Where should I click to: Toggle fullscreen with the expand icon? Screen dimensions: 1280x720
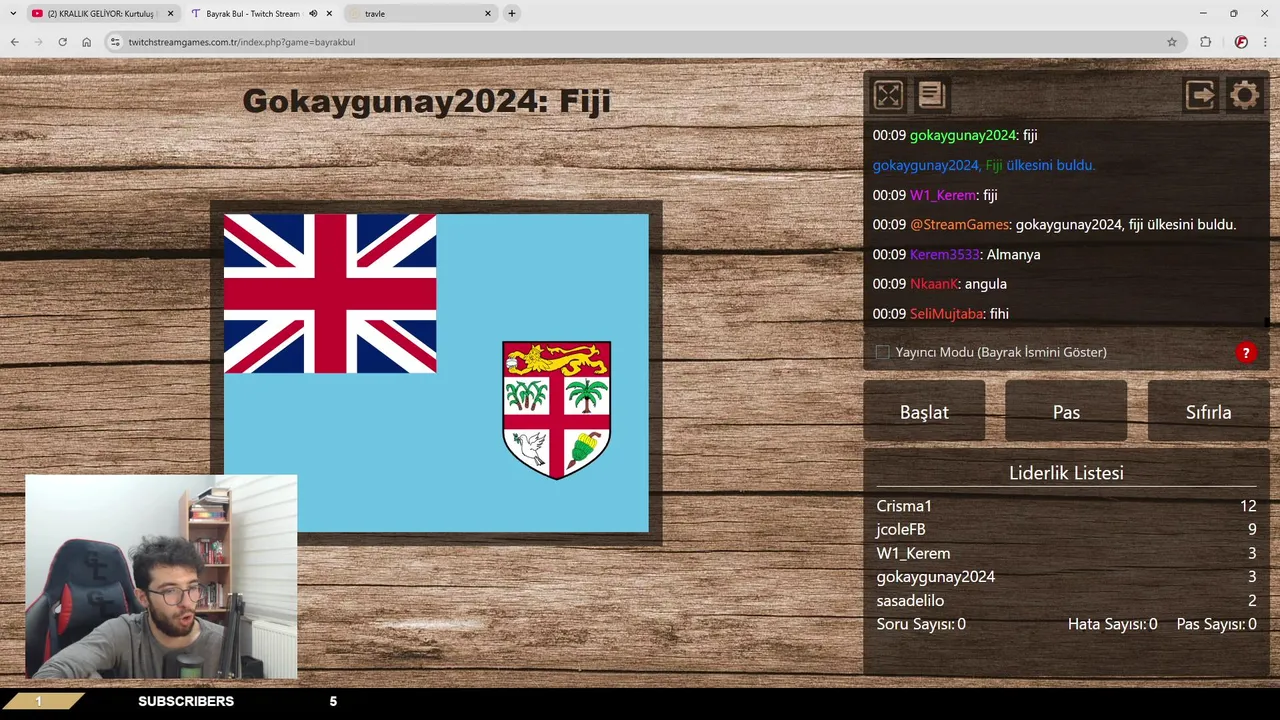coord(888,95)
